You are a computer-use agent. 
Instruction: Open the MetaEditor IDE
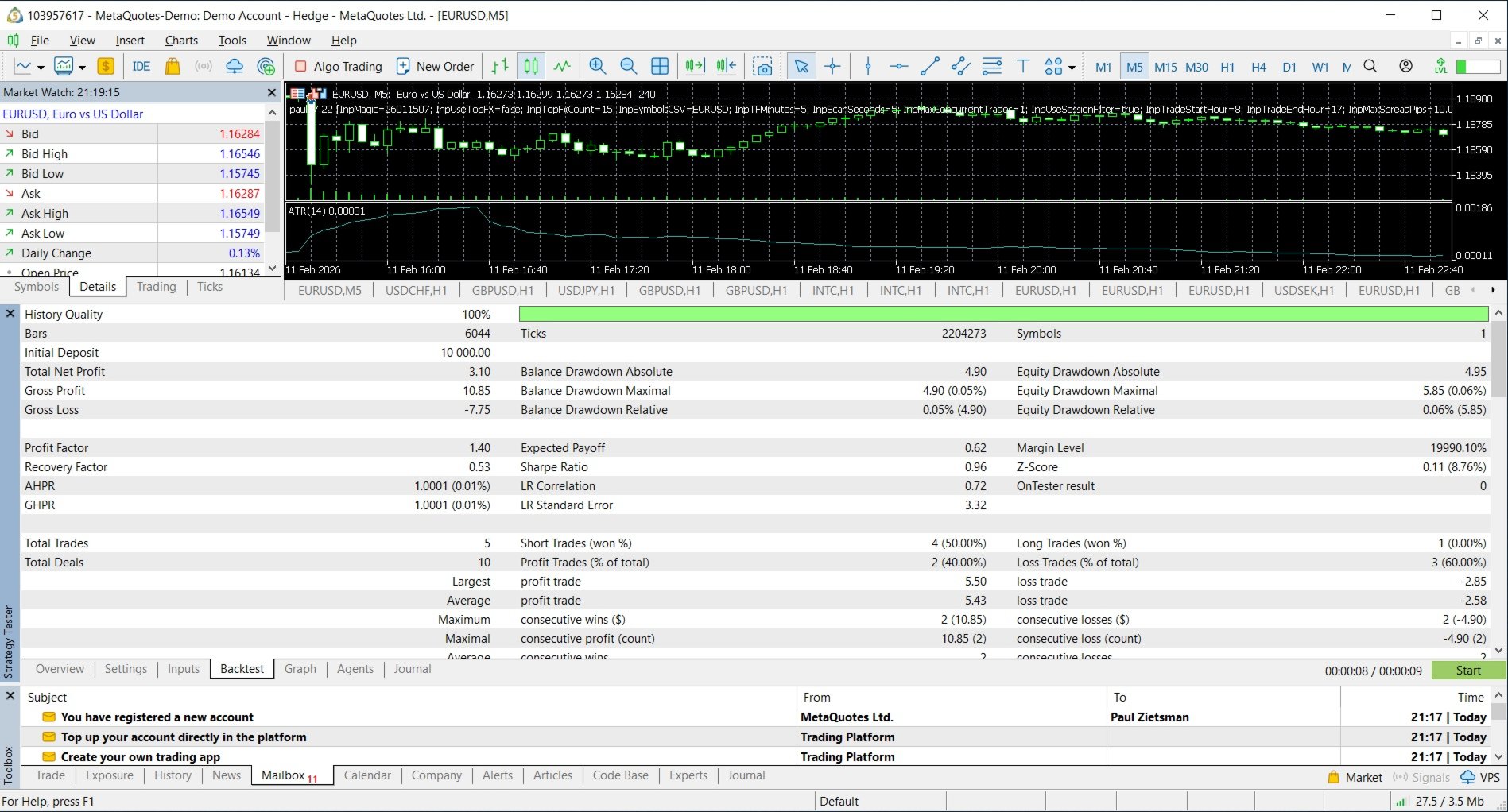141,67
